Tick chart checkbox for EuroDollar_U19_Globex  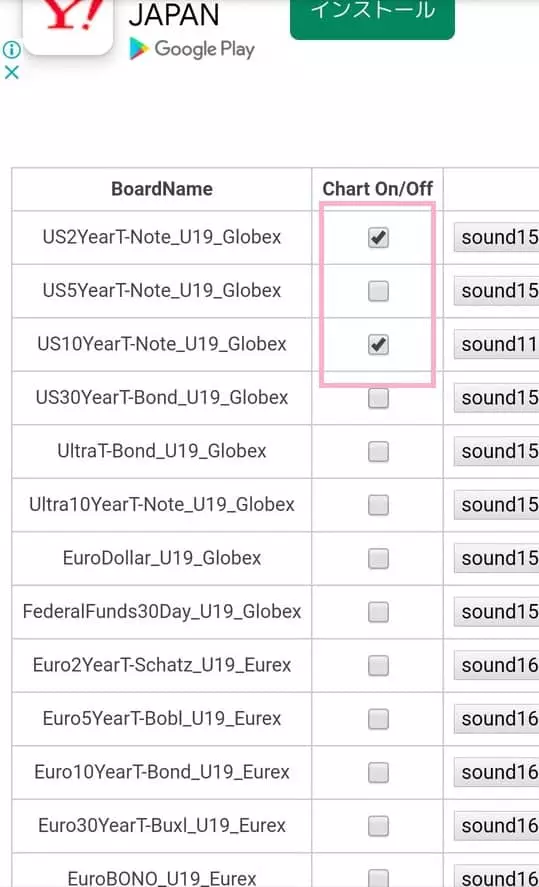(378, 558)
